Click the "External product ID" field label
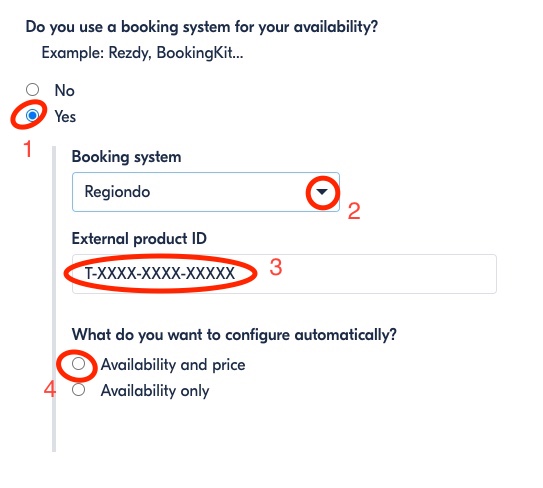The height and width of the screenshot is (488, 543). pyautogui.click(x=139, y=239)
